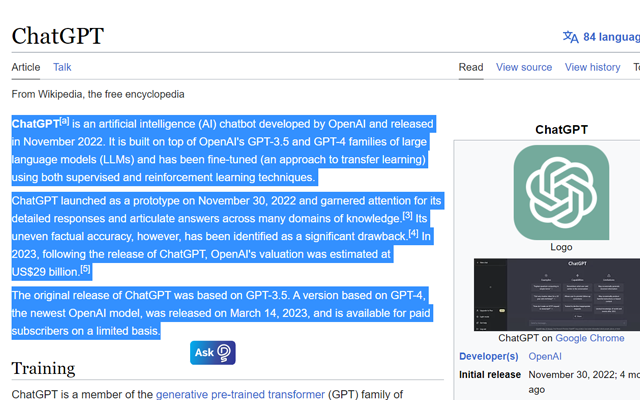The width and height of the screenshot is (640, 400).
Task: Open citation [5] after US$29 billion
Action: [85, 269]
